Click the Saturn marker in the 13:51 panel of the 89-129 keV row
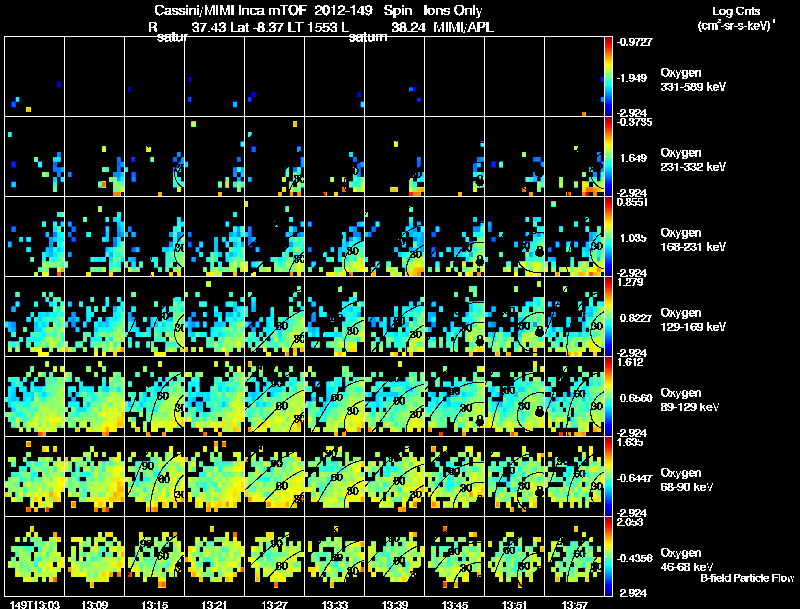 (x=539, y=411)
